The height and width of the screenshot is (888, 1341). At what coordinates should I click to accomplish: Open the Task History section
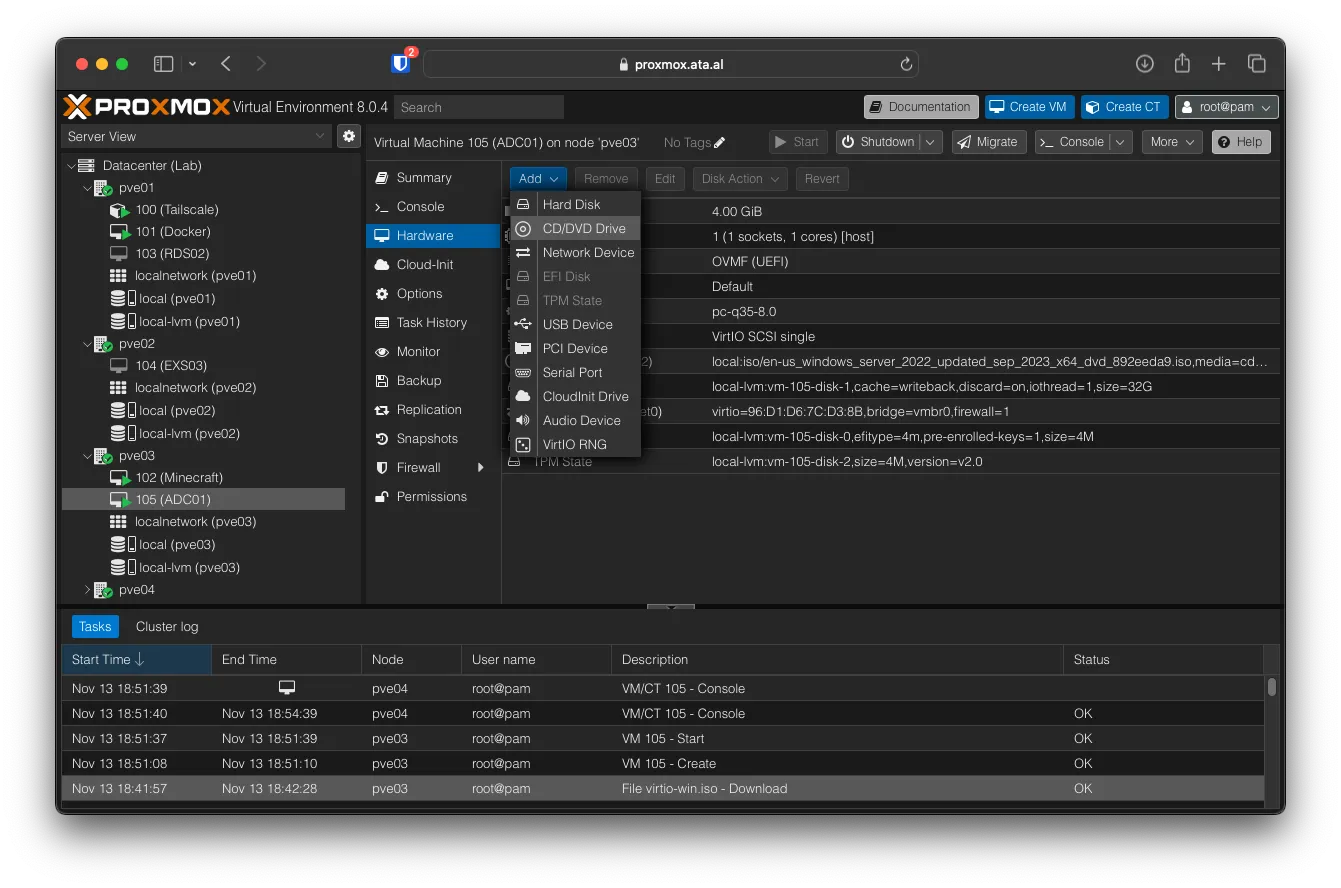(433, 323)
